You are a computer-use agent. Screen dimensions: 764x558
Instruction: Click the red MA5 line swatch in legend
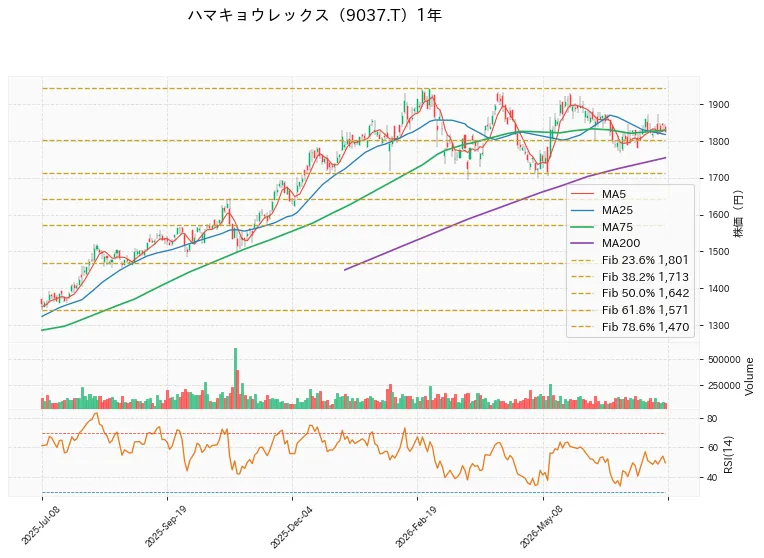point(582,194)
